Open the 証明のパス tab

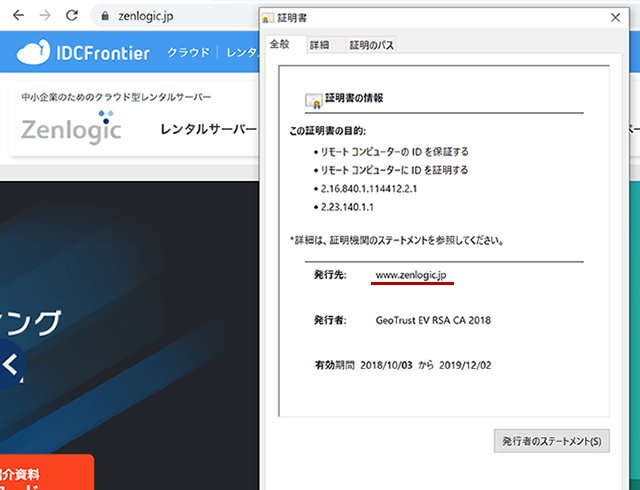click(x=369, y=45)
